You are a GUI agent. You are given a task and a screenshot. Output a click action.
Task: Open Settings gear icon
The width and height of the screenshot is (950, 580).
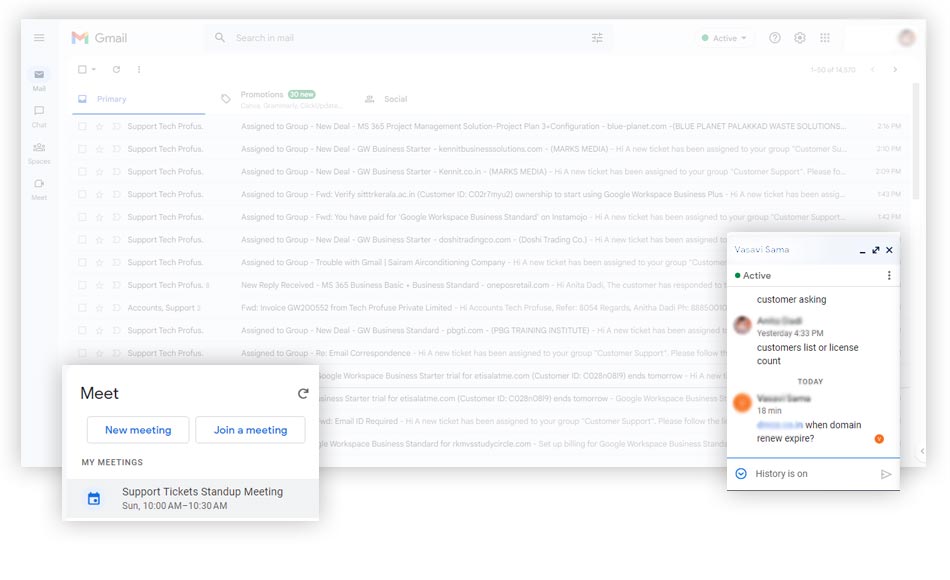[800, 38]
